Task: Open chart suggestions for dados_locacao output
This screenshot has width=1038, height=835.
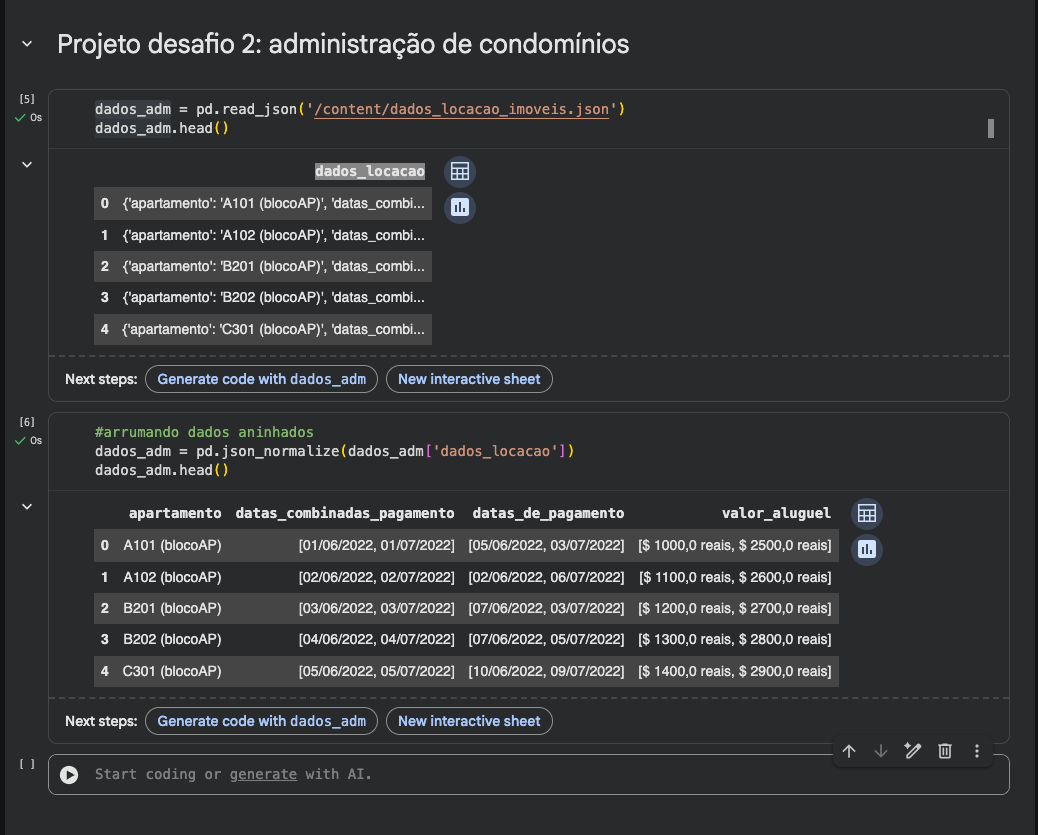Action: (459, 208)
